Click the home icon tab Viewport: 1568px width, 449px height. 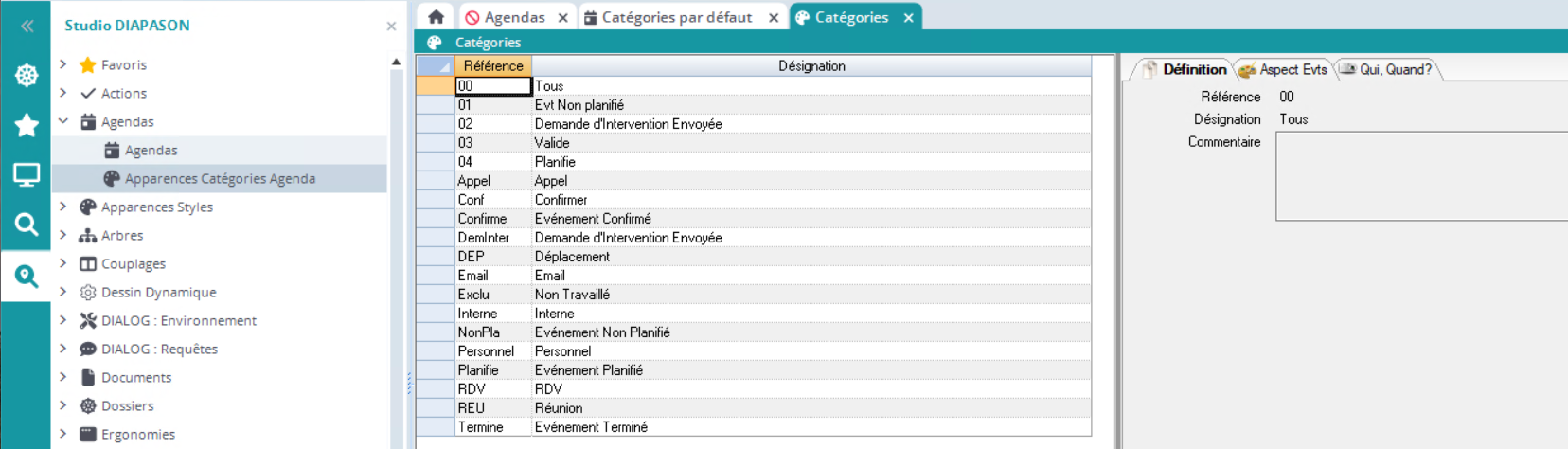point(436,17)
